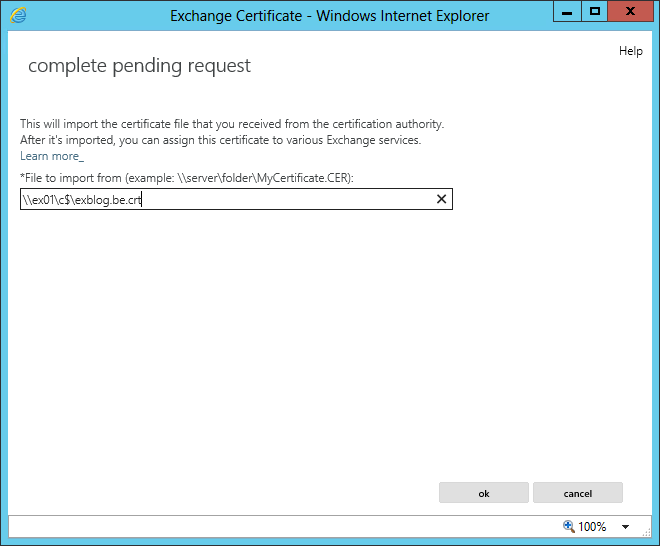The image size is (660, 546).
Task: Close the Exchange Certificate window
Action: click(x=630, y=12)
